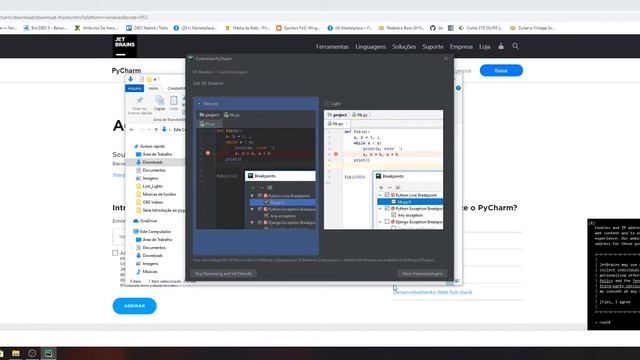Image resolution: width=640 pixels, height=360 pixels.
Task: Click the up arrow in File Explorer
Action: coord(156,129)
